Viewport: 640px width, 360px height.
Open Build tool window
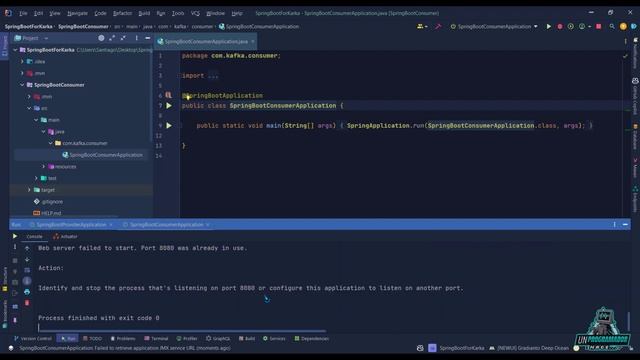(x=247, y=338)
